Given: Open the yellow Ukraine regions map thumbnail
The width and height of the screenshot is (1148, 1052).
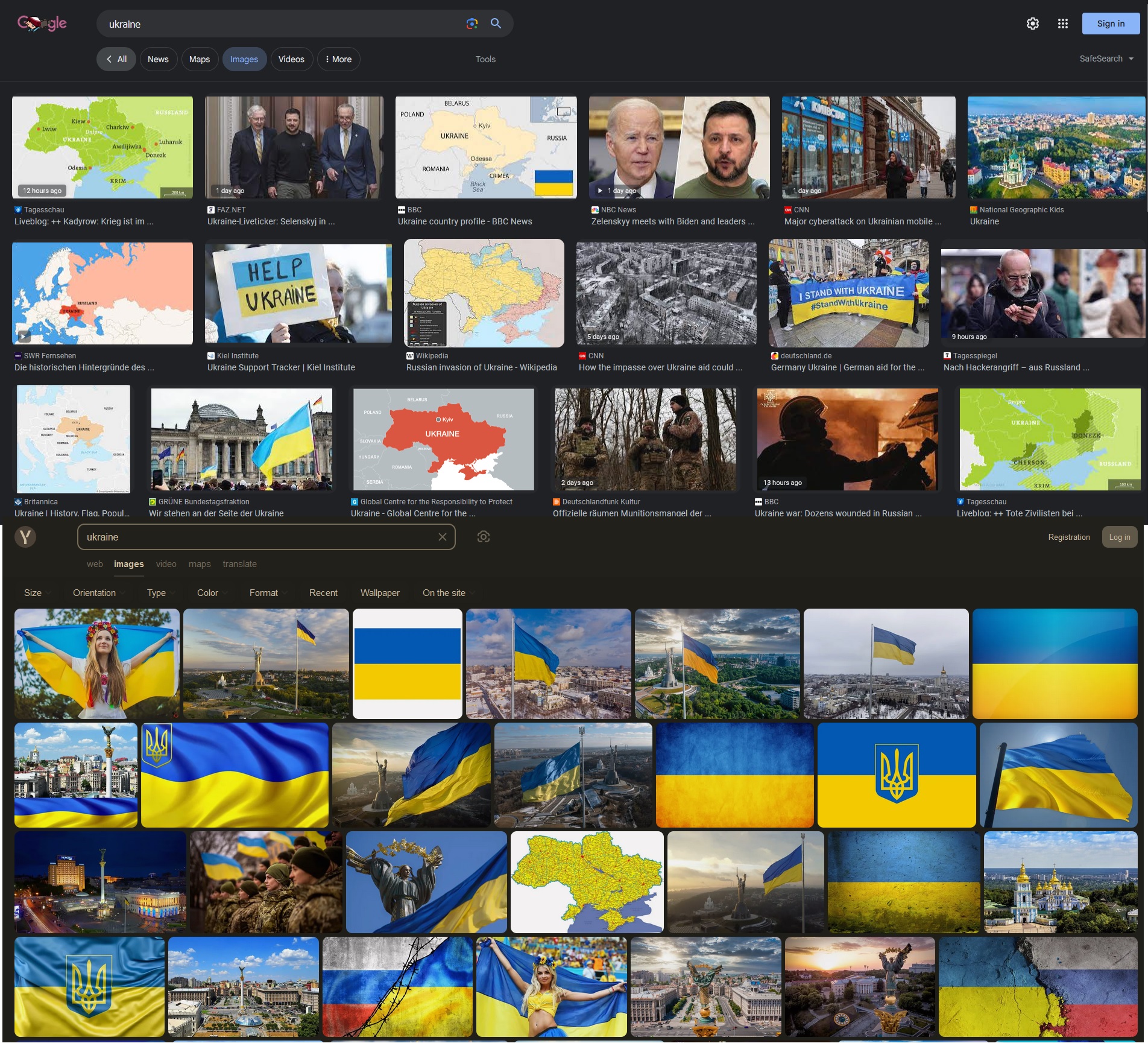Looking at the screenshot, I should point(587,882).
